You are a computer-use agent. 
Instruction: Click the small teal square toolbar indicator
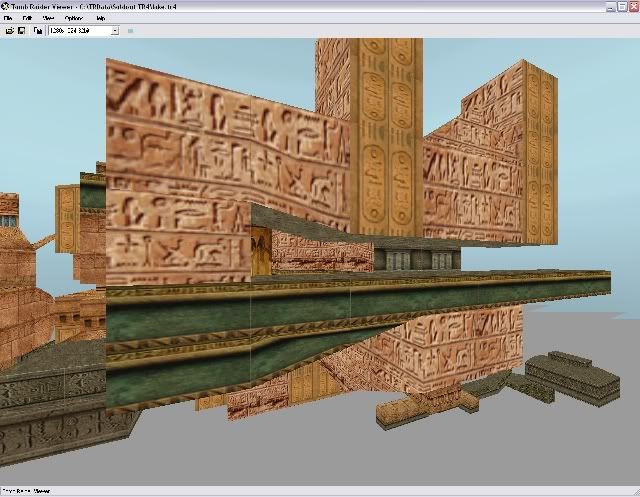[x=130, y=31]
